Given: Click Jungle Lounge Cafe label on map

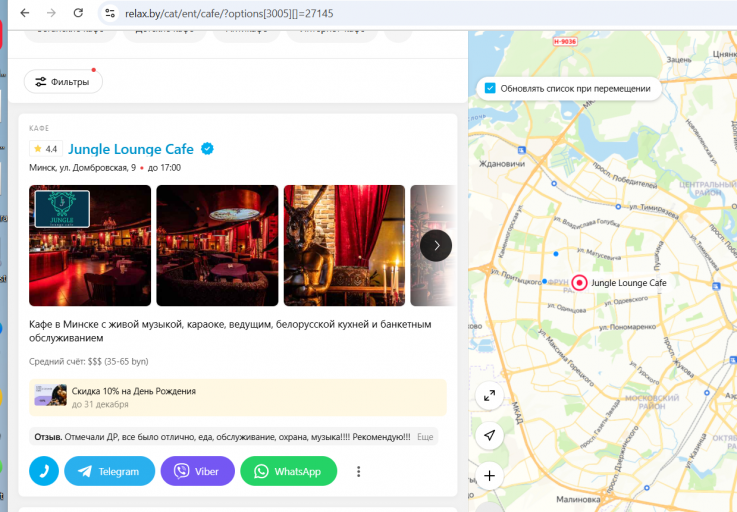Looking at the screenshot, I should [x=628, y=283].
